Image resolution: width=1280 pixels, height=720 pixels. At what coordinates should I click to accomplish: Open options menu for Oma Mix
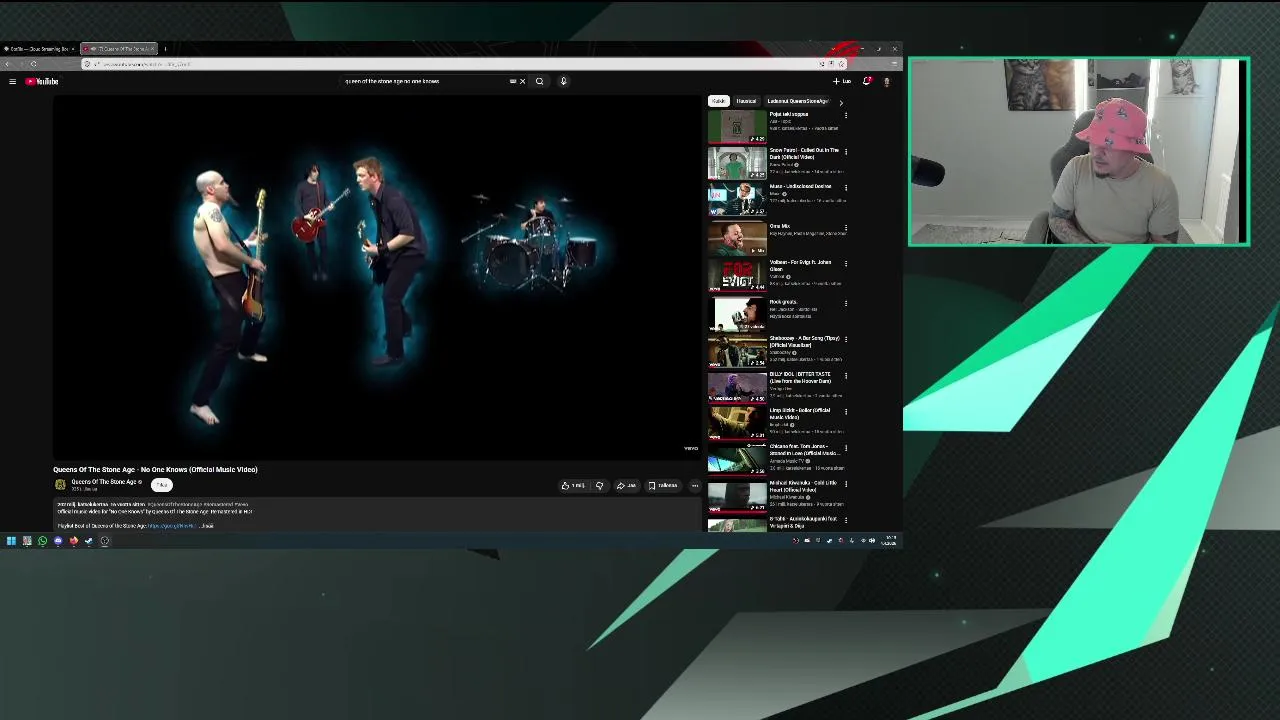846,228
